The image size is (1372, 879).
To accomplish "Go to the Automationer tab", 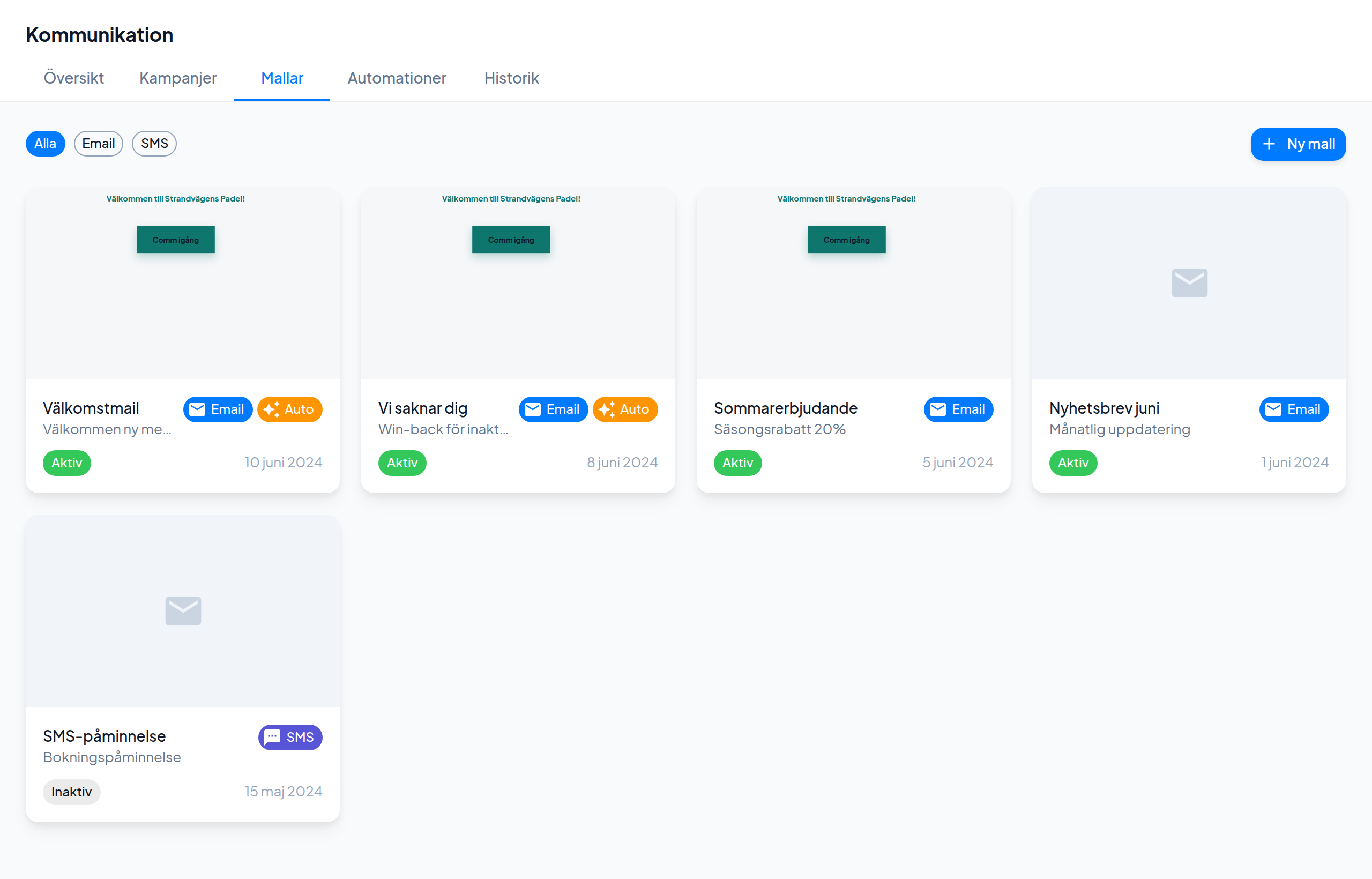I will point(397,78).
